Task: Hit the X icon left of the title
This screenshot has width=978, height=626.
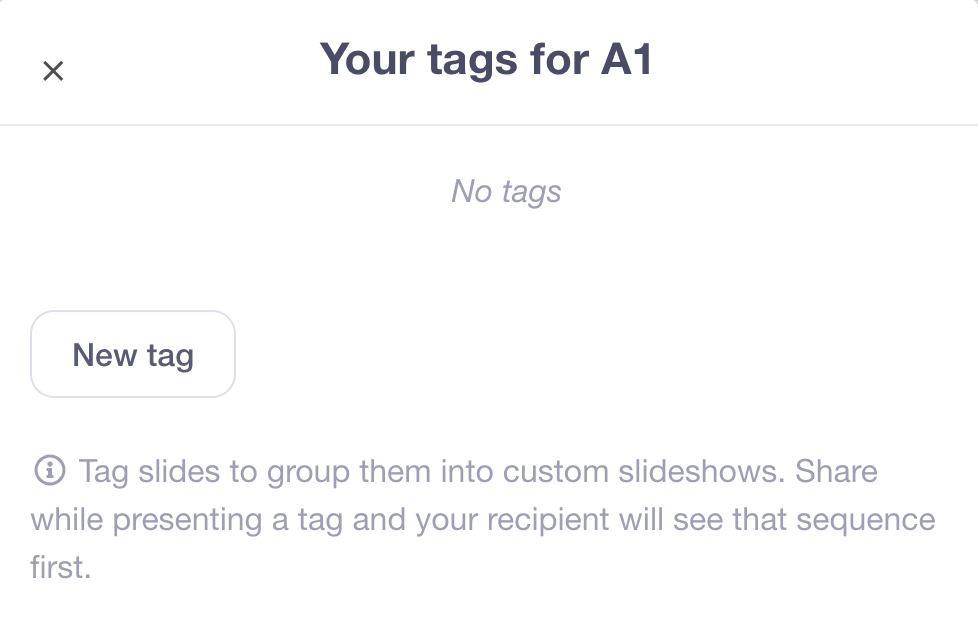Action: click(x=53, y=71)
